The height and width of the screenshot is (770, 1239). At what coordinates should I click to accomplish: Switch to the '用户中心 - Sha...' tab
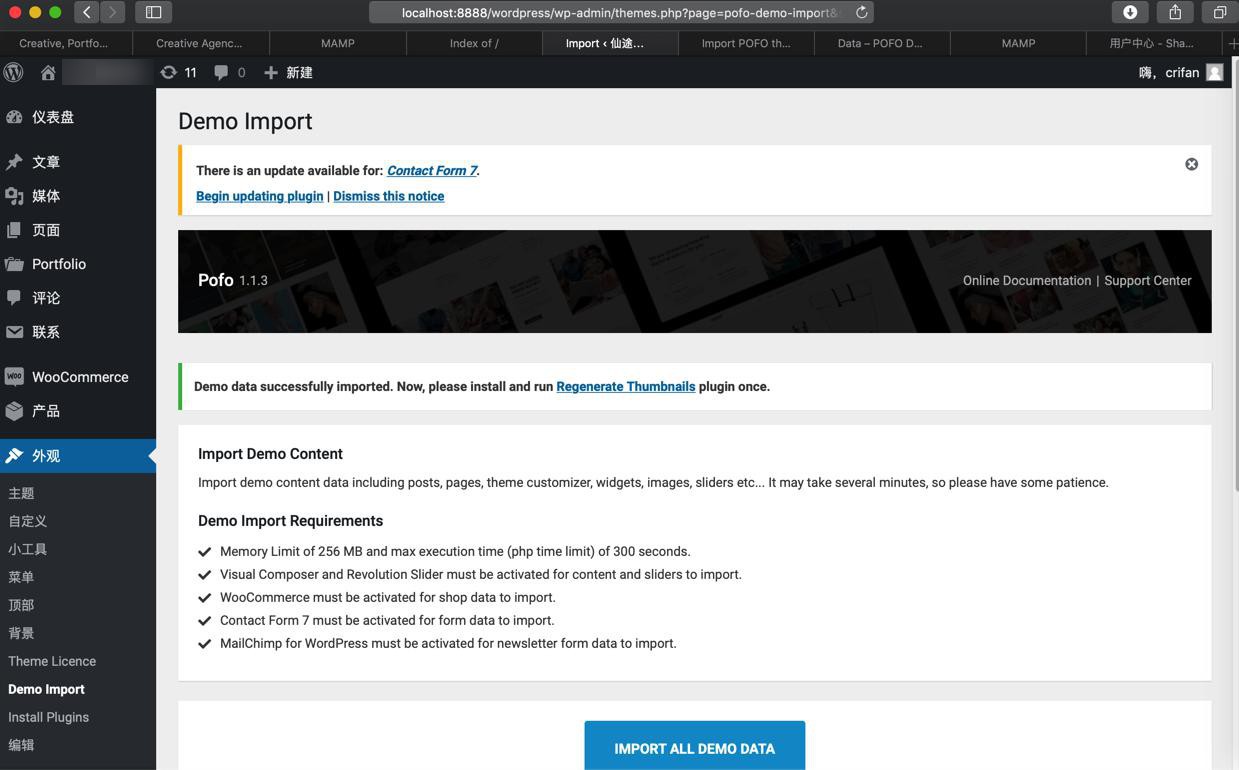tap(1152, 43)
